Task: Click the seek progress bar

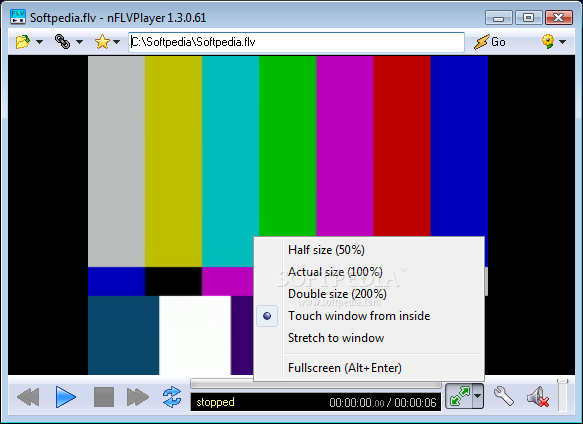Action: 316,384
